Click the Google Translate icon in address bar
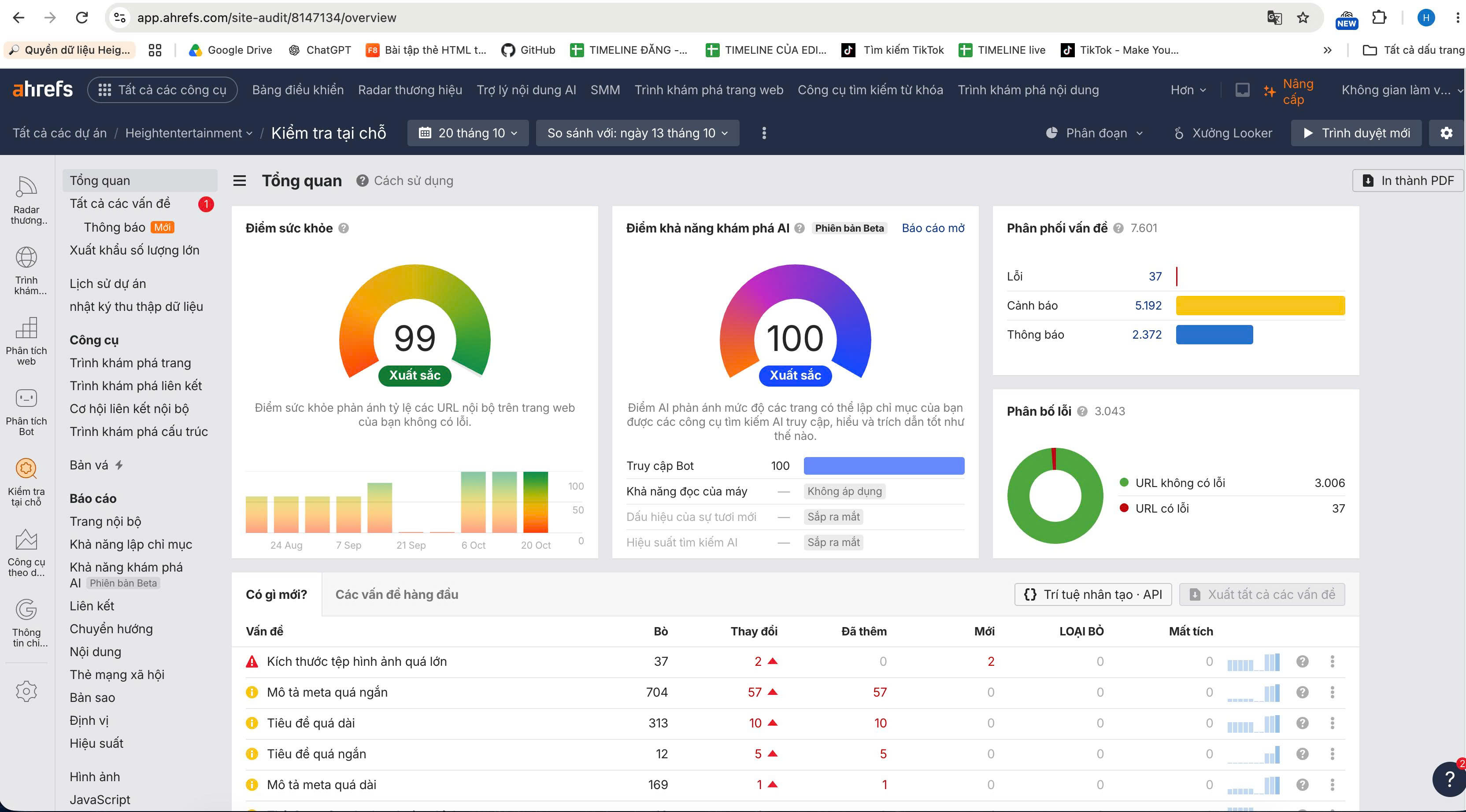The width and height of the screenshot is (1466, 812). click(x=1274, y=18)
